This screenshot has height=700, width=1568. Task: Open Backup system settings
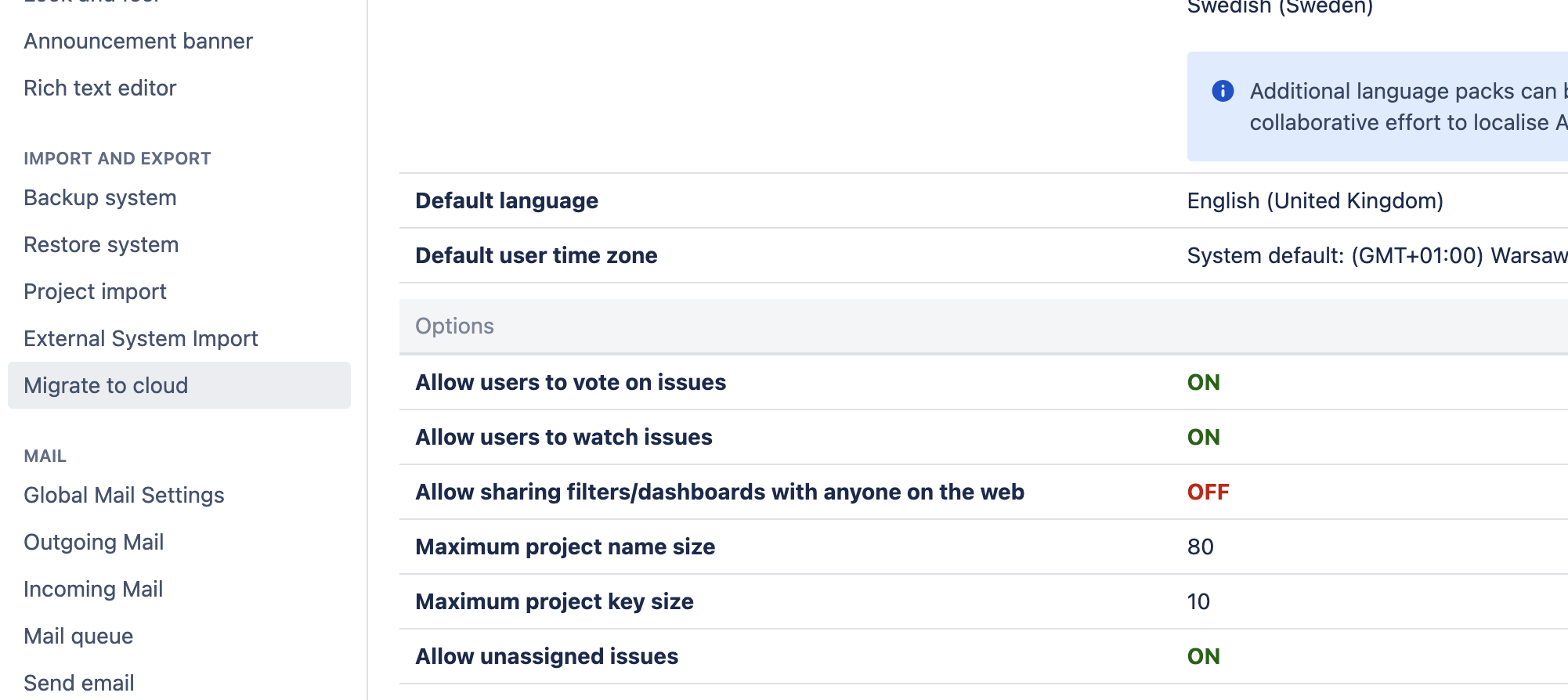[99, 197]
